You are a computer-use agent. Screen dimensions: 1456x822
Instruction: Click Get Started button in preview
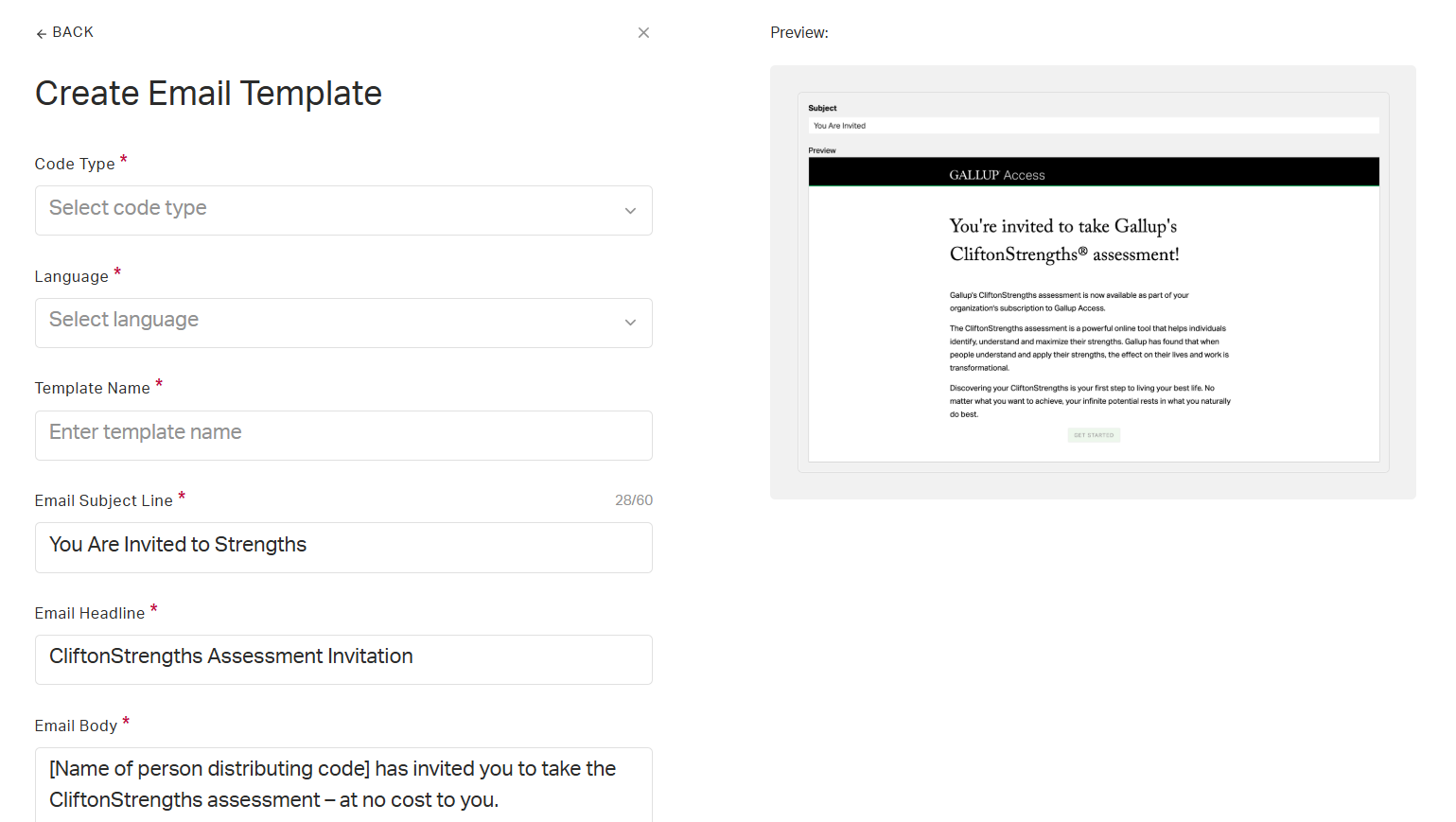click(1094, 435)
